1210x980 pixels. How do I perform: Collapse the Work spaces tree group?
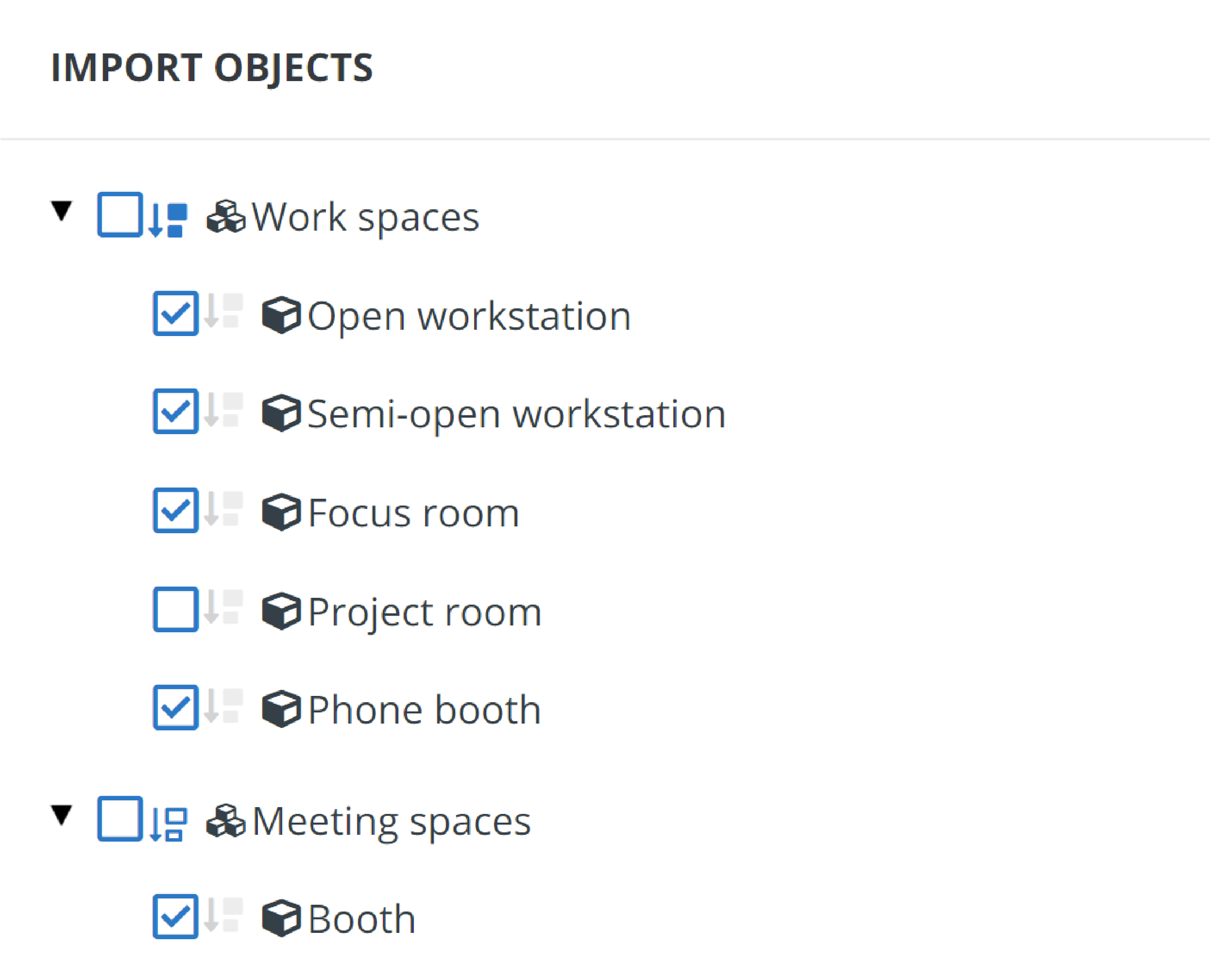(x=62, y=211)
